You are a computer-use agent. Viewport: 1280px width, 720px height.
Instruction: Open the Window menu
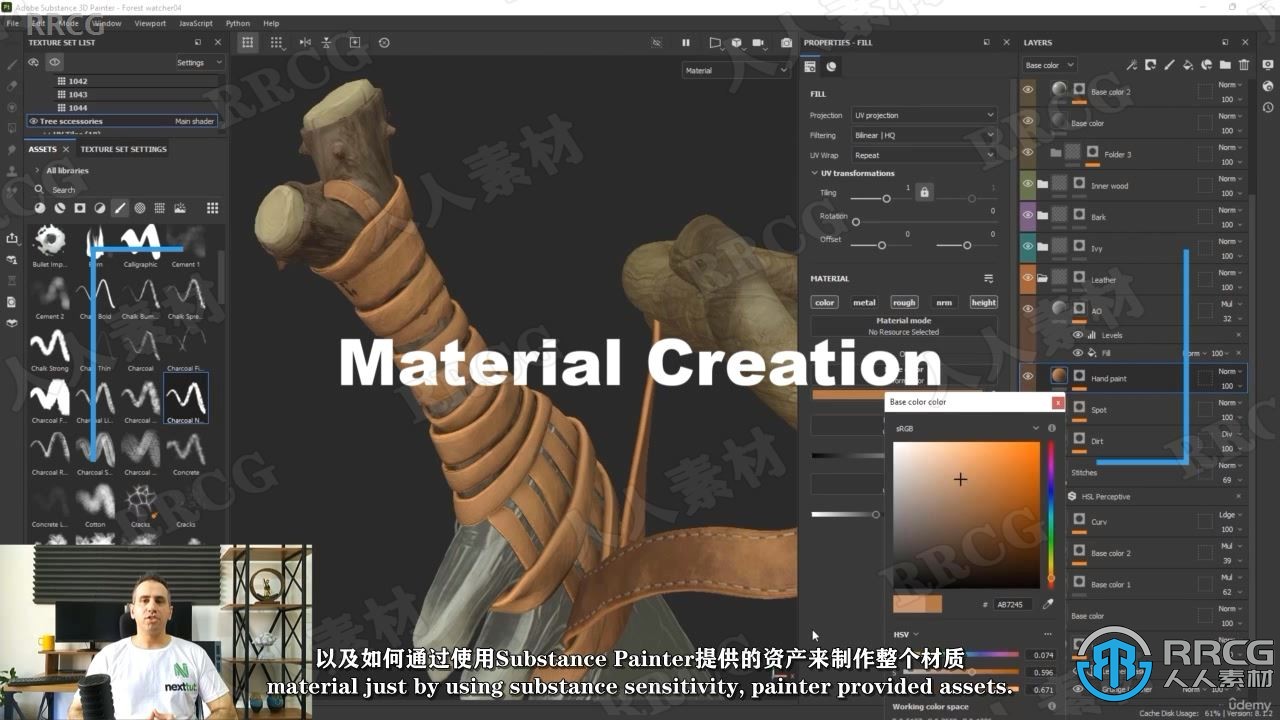(x=106, y=23)
